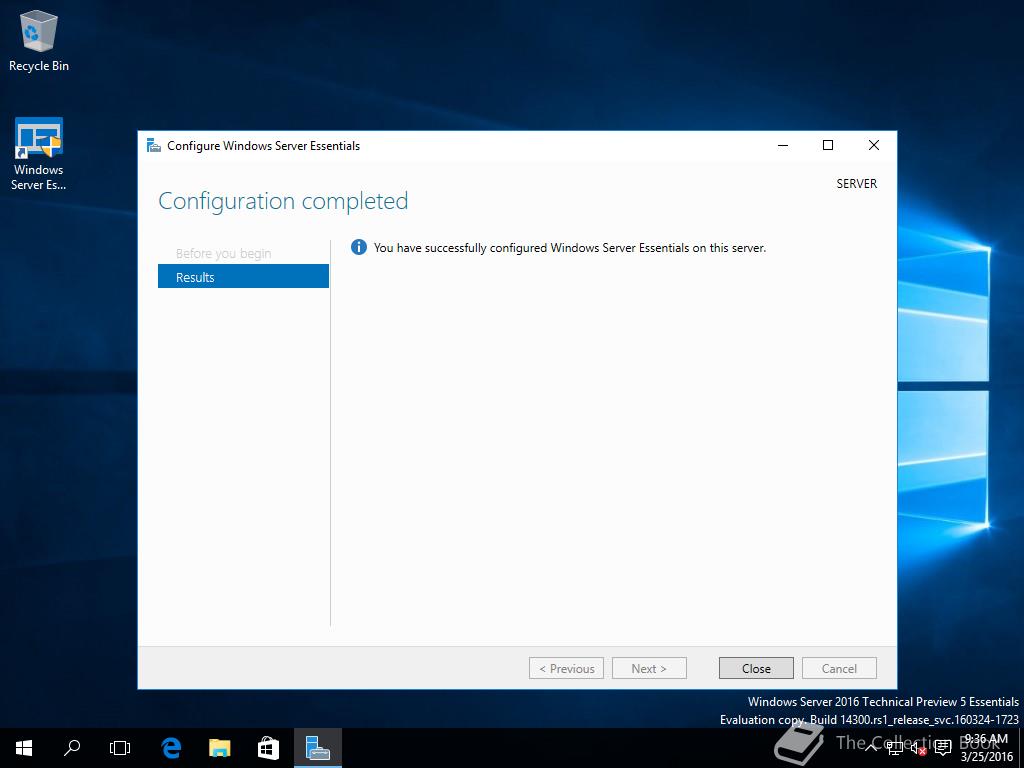Screen dimensions: 1024x768
Task: Click the Configuration completed heading
Action: 283,201
